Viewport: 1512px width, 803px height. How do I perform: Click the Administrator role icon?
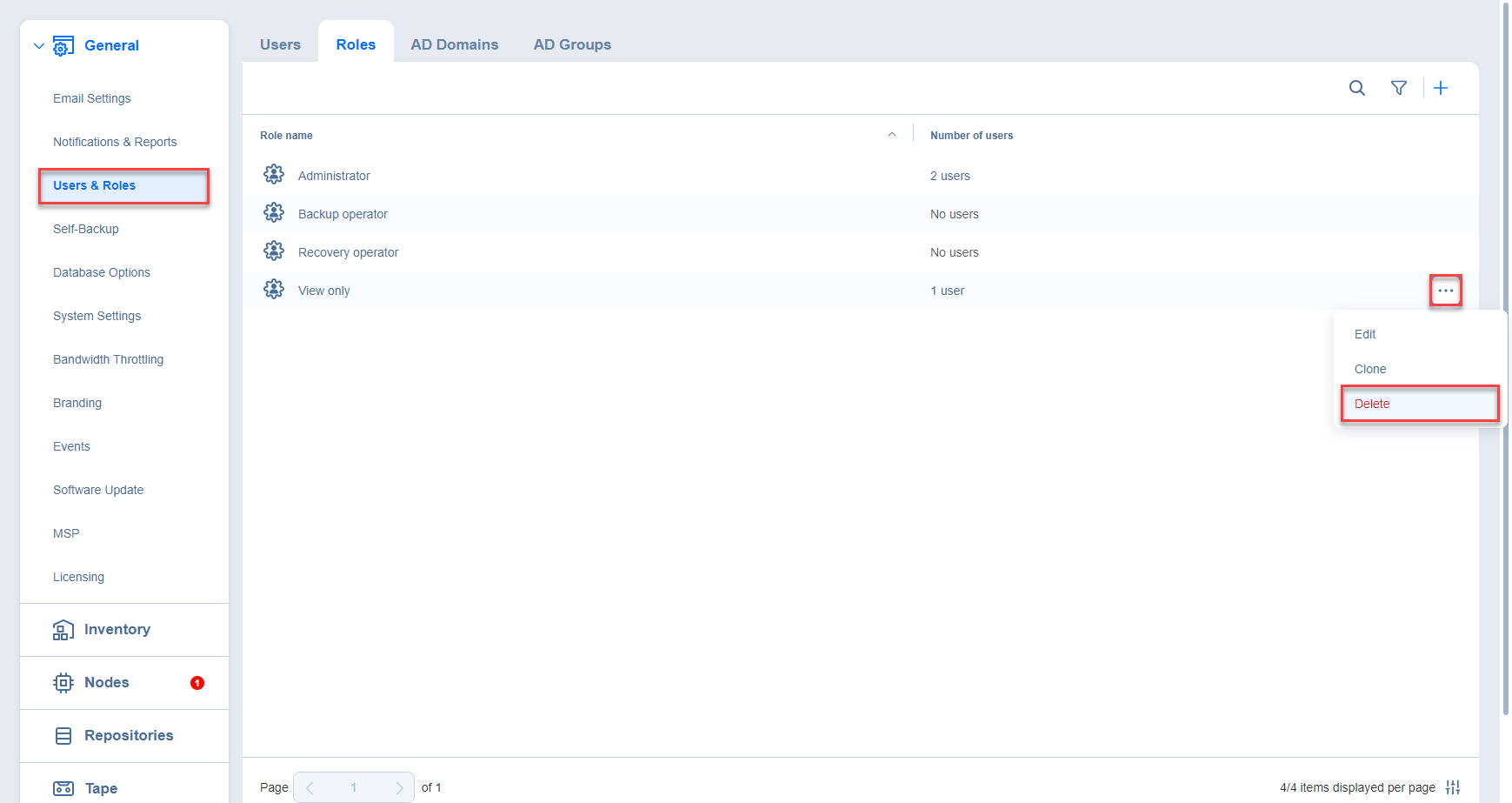274,175
